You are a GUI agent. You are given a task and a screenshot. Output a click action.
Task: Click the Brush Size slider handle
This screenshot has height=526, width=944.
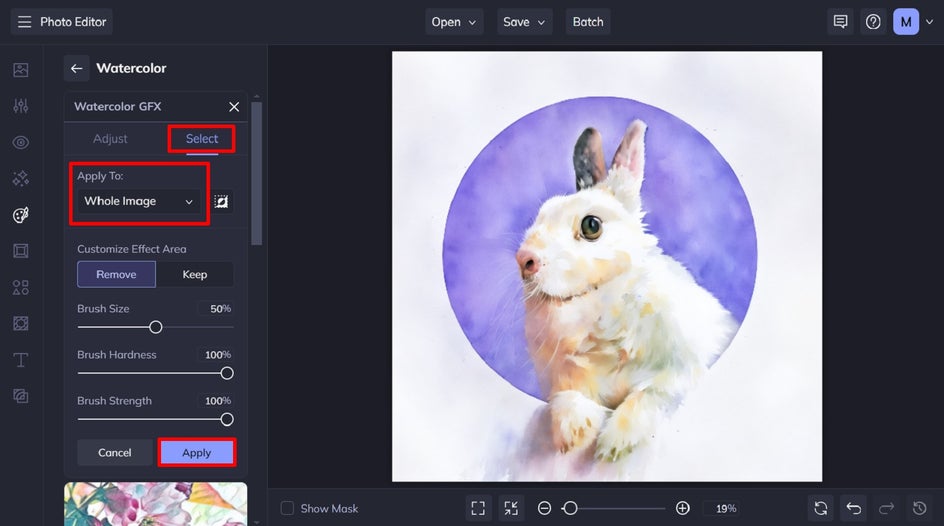coord(156,327)
